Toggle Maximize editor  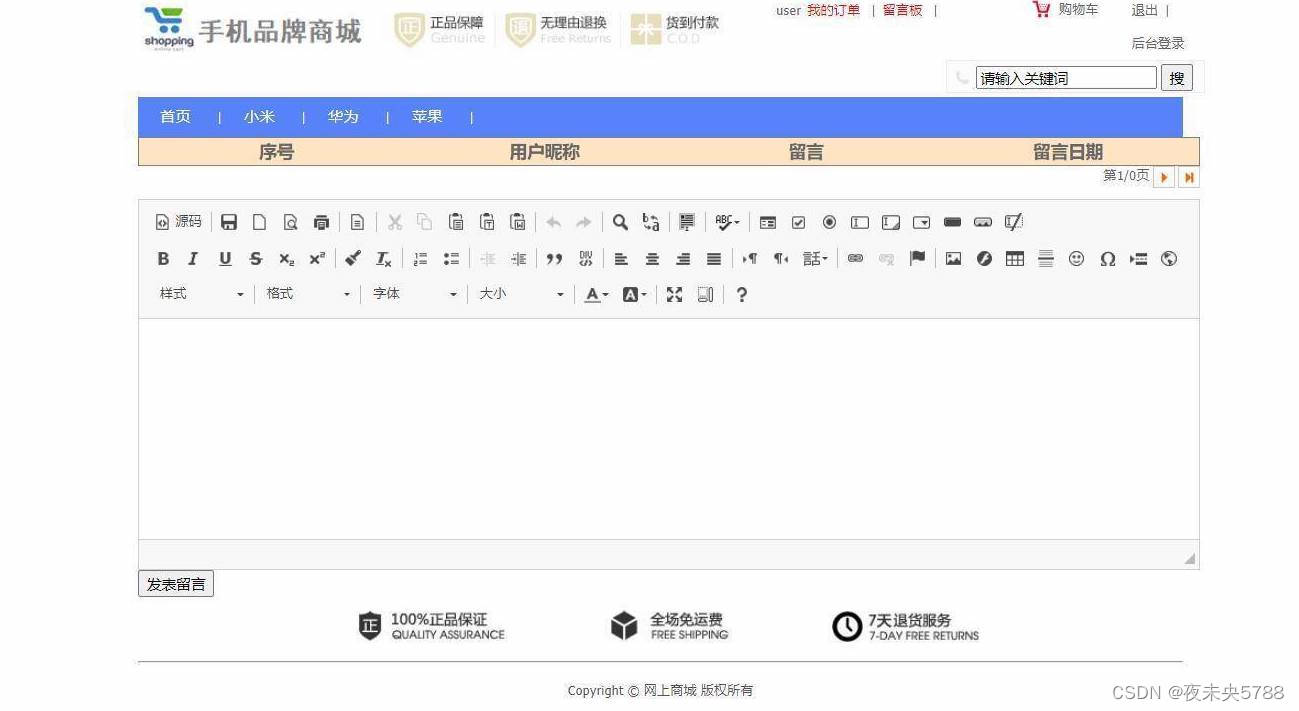pos(675,295)
